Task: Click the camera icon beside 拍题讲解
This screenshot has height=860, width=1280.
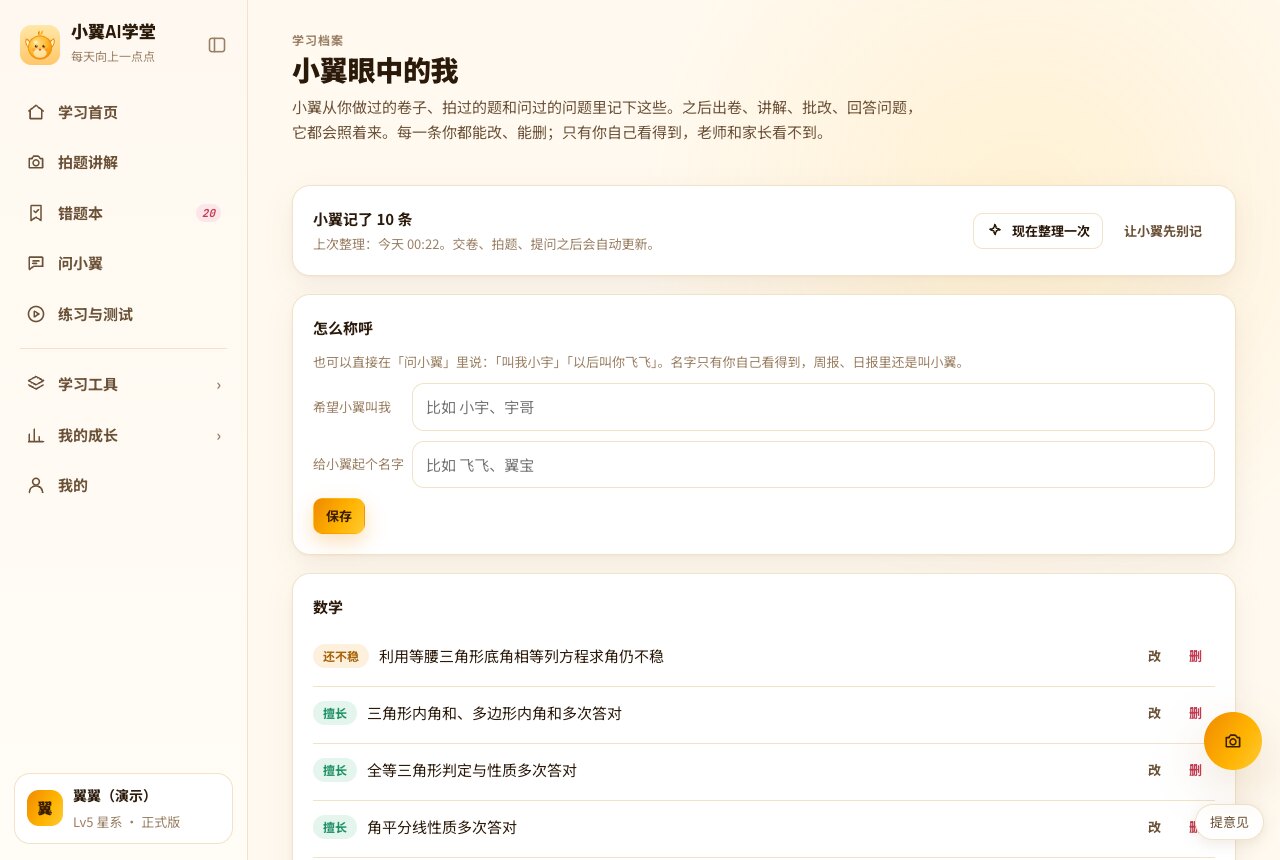Action: tap(36, 162)
